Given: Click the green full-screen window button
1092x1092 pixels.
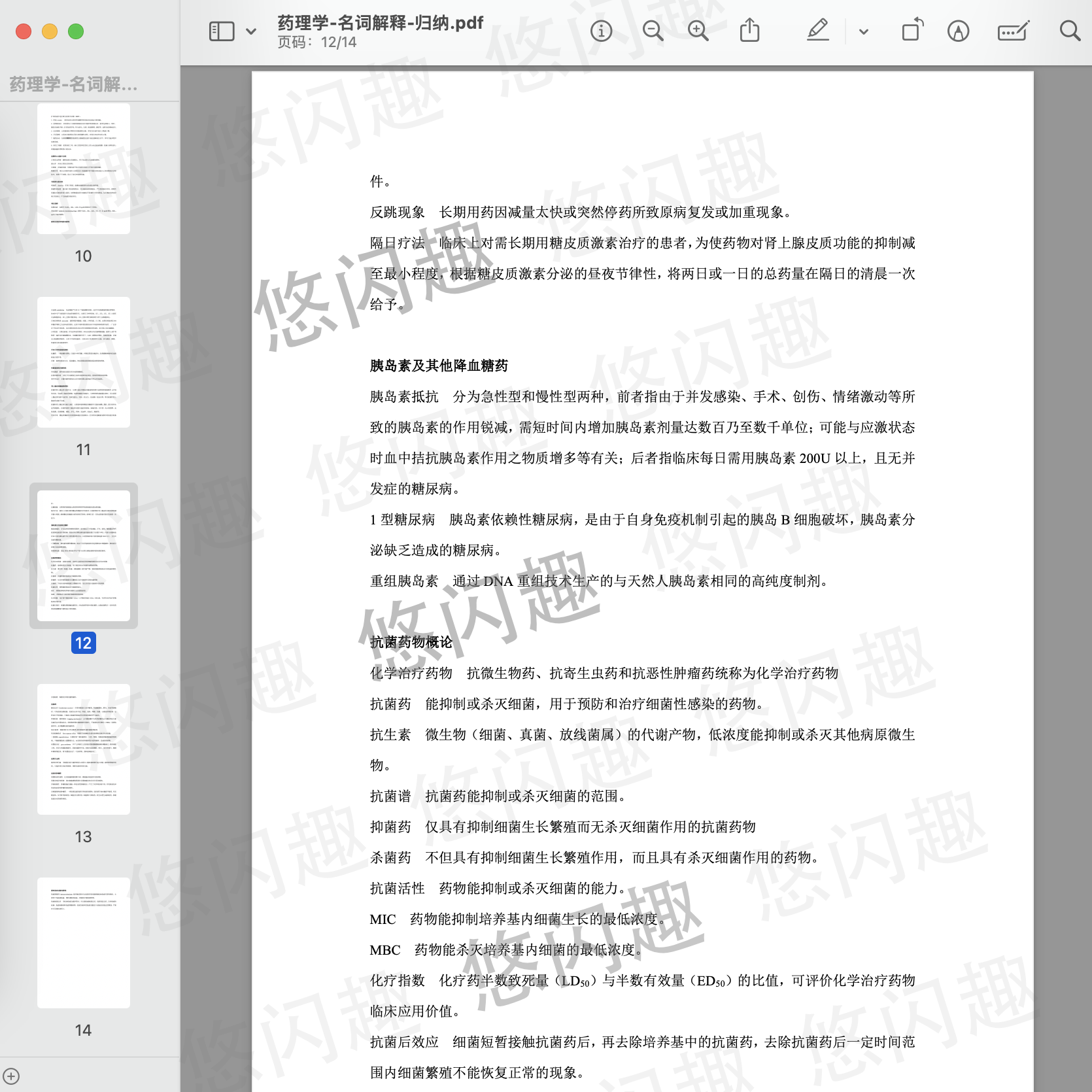Looking at the screenshot, I should tap(76, 31).
